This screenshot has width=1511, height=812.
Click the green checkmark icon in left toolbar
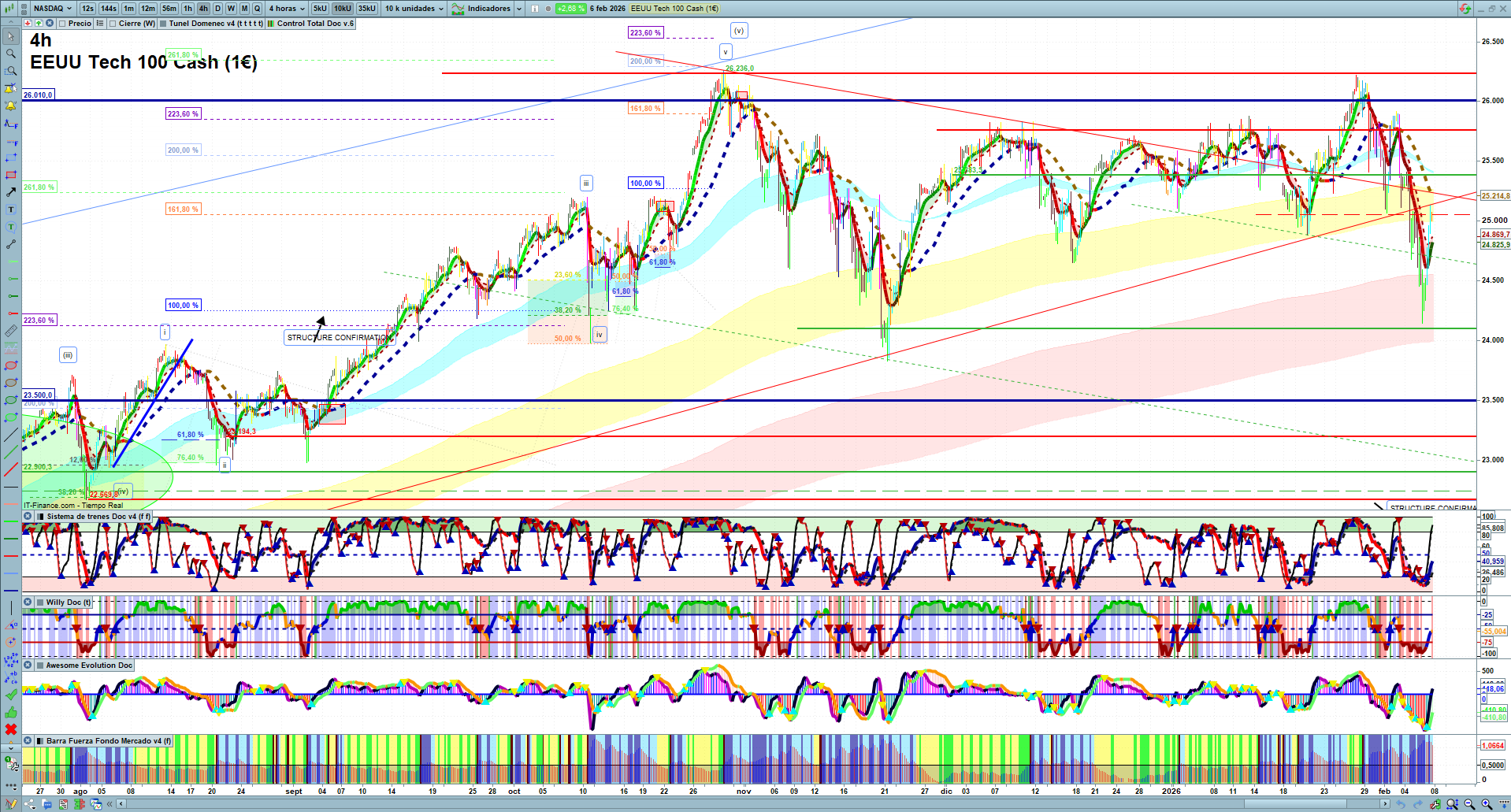(11, 695)
